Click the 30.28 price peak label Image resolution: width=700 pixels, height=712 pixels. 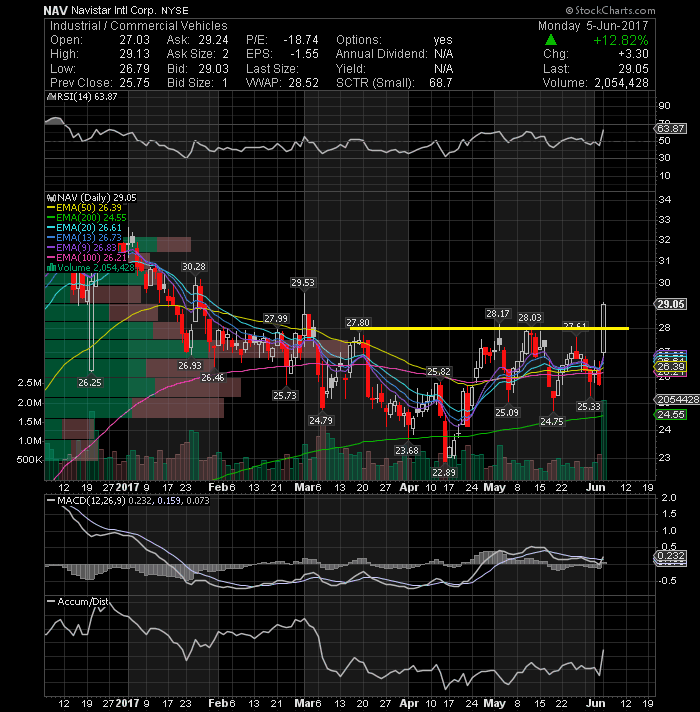[193, 267]
